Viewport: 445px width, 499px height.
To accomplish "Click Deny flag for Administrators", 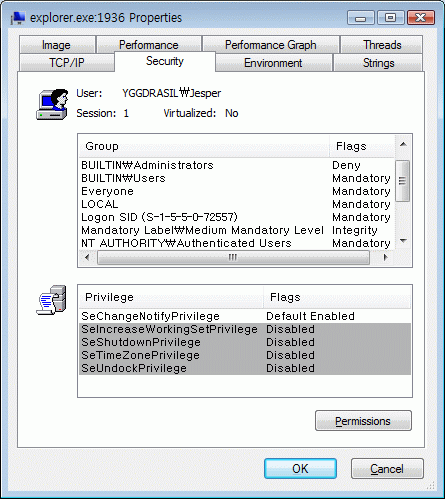I will coord(346,165).
